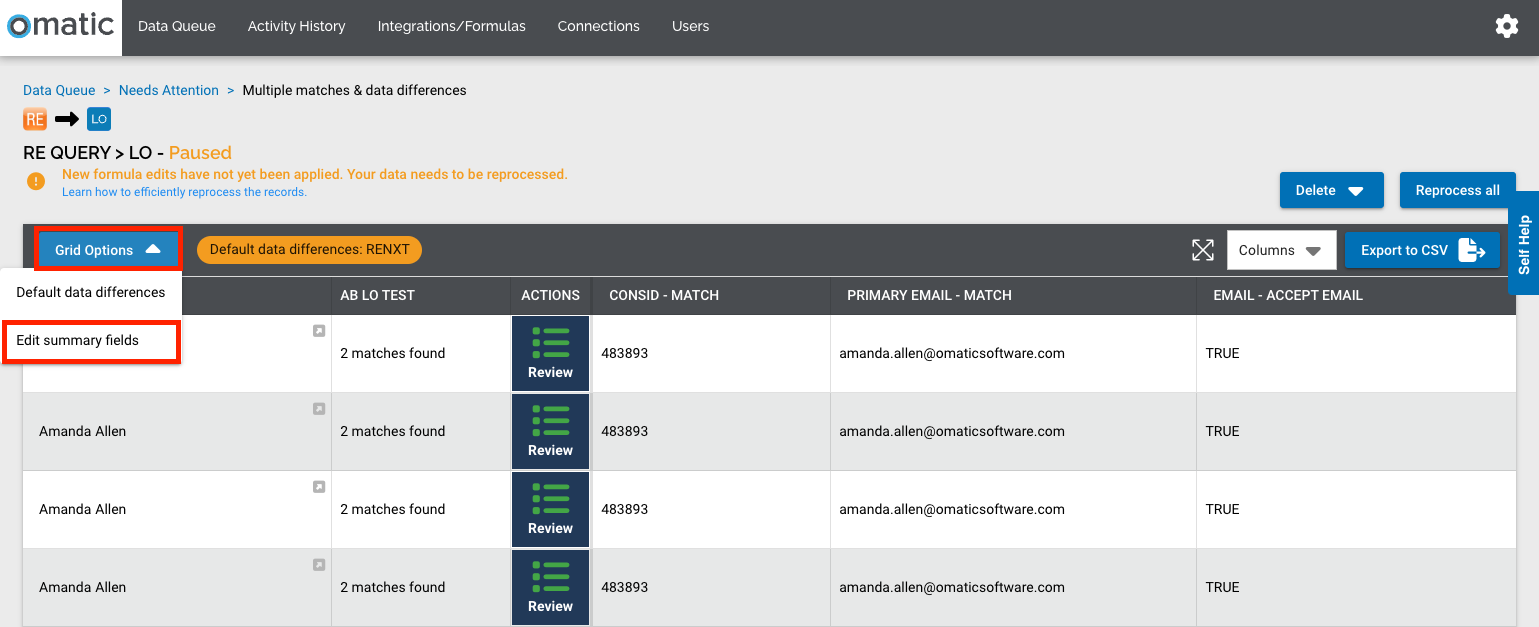The width and height of the screenshot is (1539, 627).
Task: Select 'Edit summary fields' menu option
Action: click(x=90, y=341)
